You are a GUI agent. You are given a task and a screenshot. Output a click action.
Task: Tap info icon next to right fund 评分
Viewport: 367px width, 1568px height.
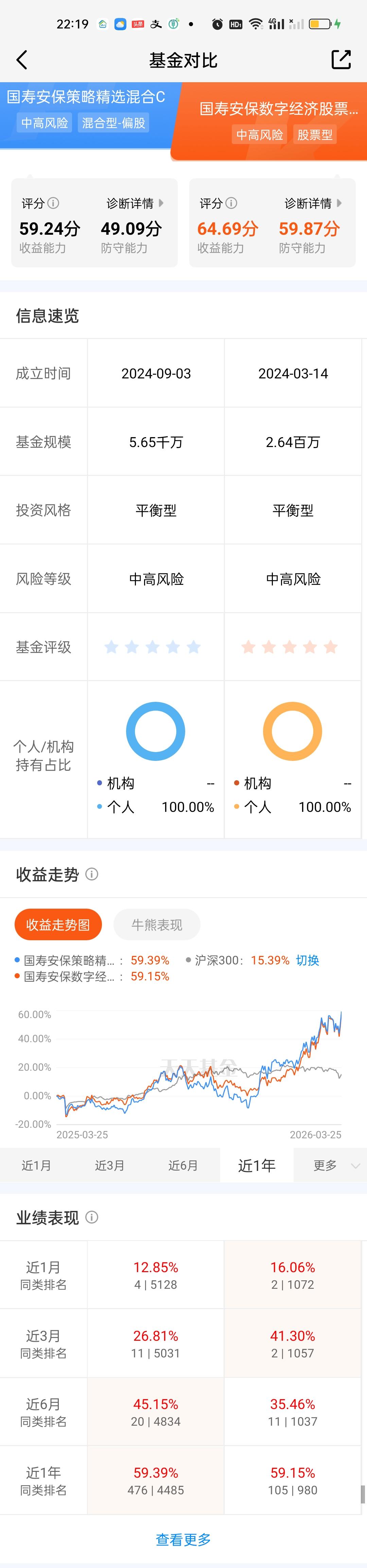(232, 203)
